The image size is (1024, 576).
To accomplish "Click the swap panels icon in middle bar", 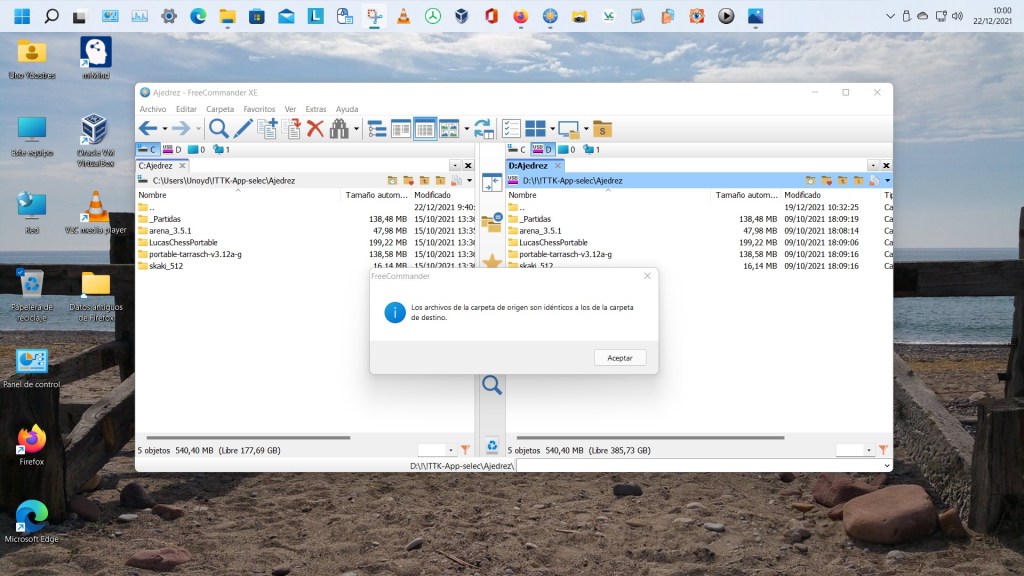I will tap(492, 183).
